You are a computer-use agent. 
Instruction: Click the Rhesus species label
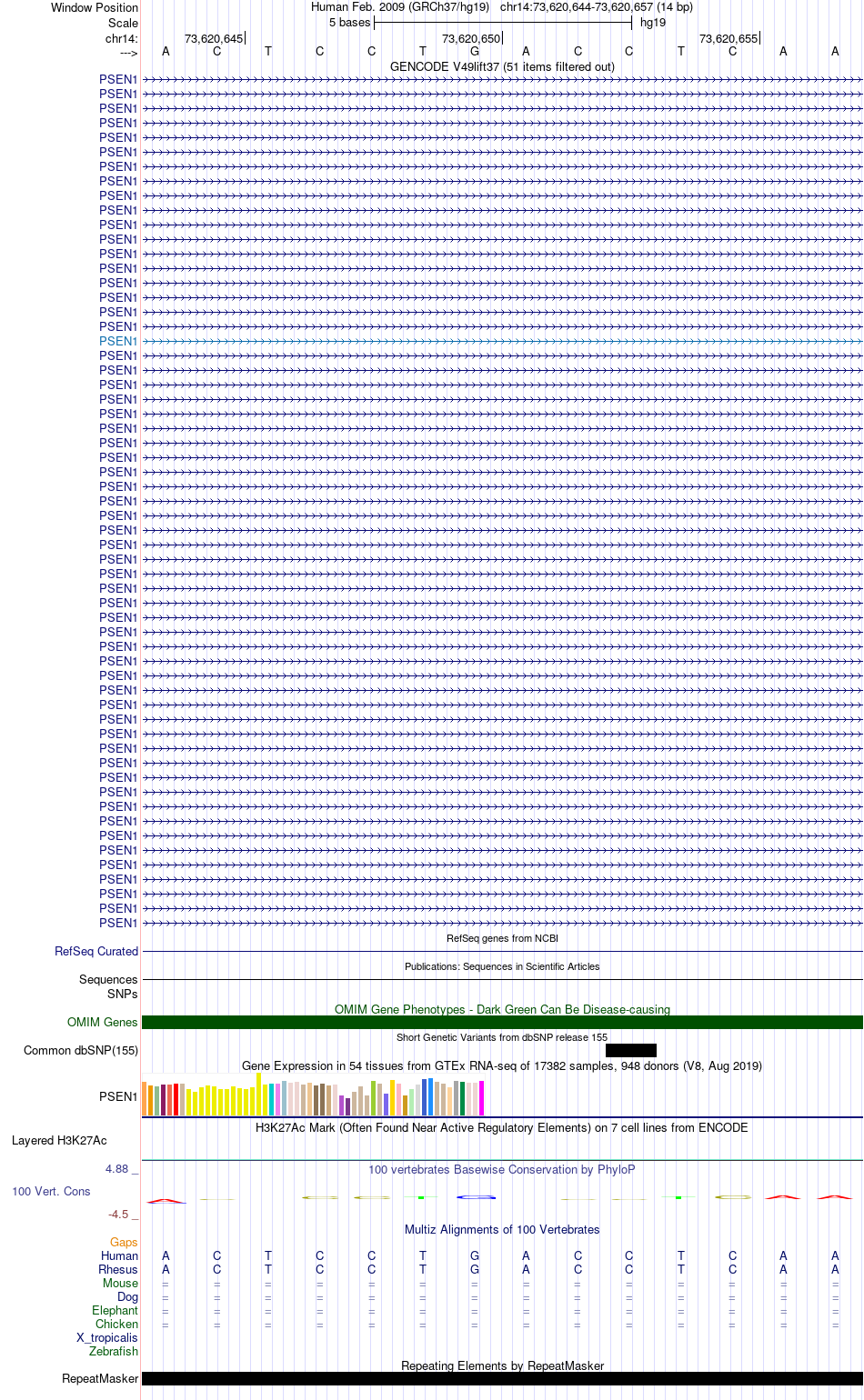[x=118, y=1270]
